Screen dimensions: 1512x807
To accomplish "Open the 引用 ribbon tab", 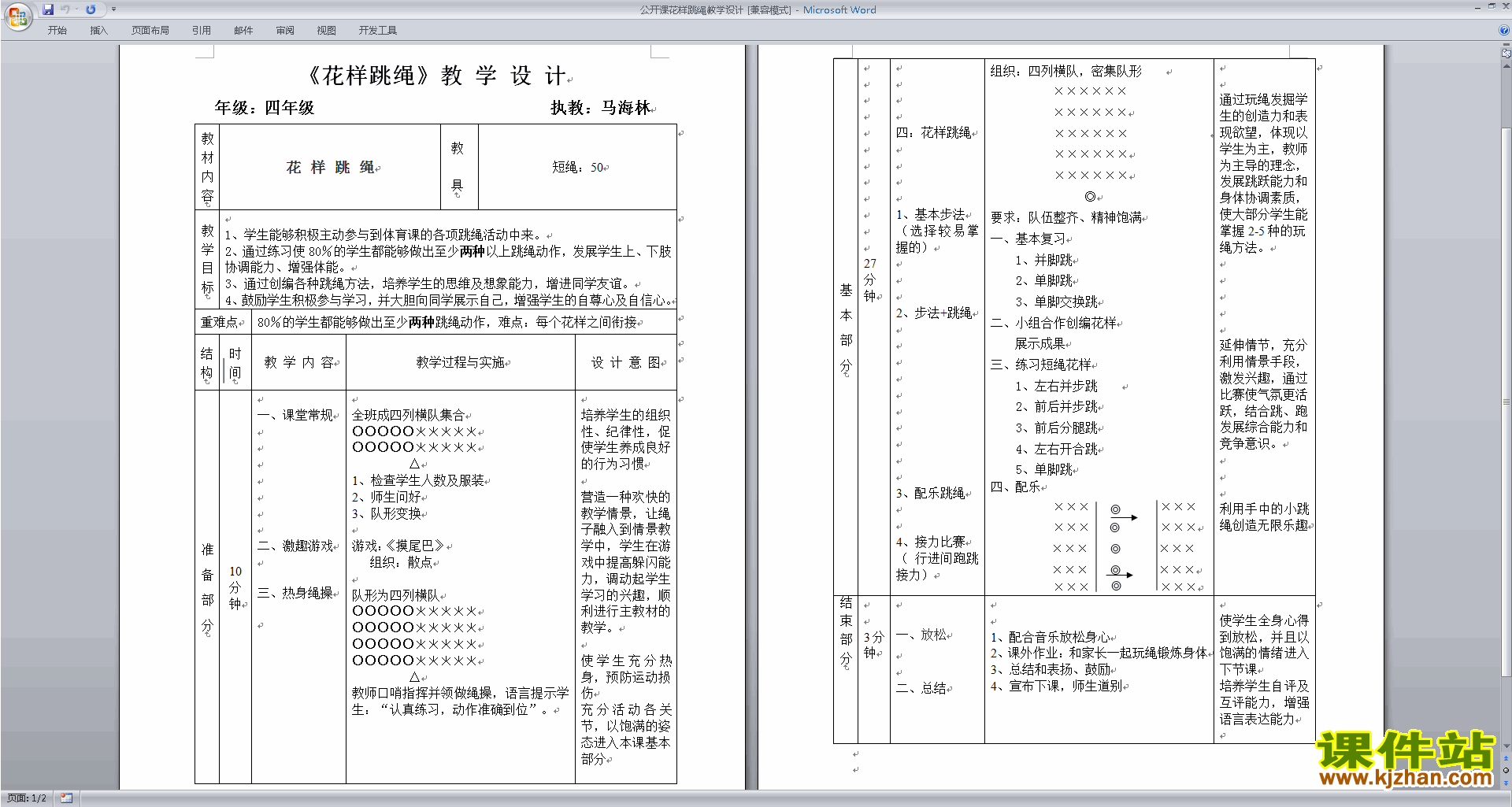I will pos(202,30).
